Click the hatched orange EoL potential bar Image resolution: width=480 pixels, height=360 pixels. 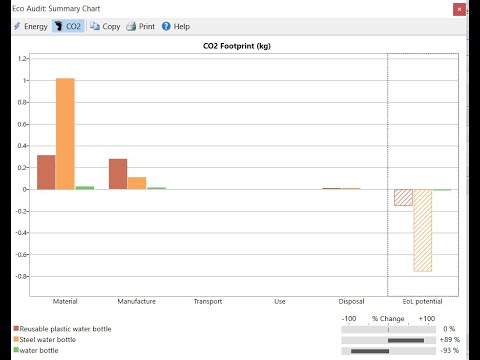(423, 231)
